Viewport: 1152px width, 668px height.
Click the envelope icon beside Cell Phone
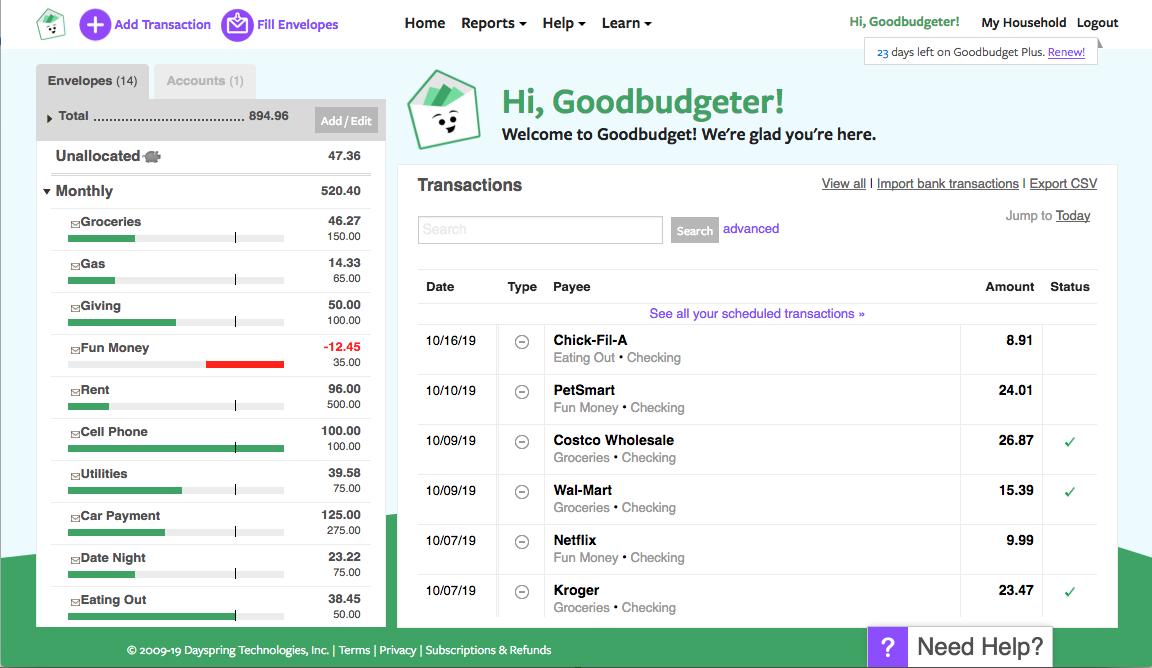(75, 433)
